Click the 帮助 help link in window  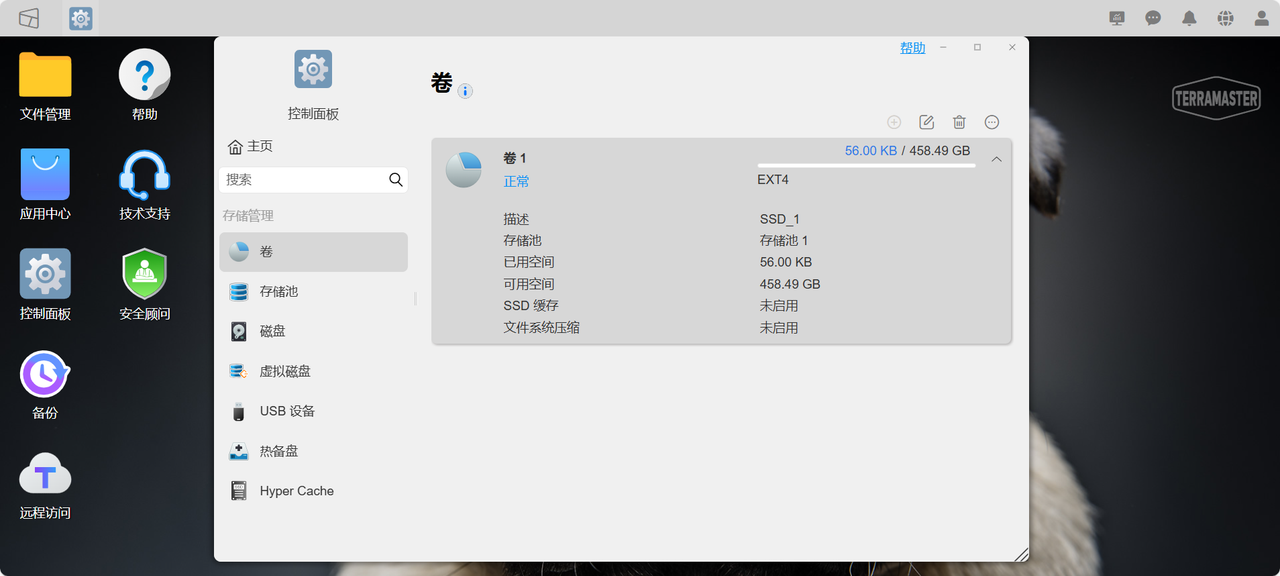coord(913,48)
